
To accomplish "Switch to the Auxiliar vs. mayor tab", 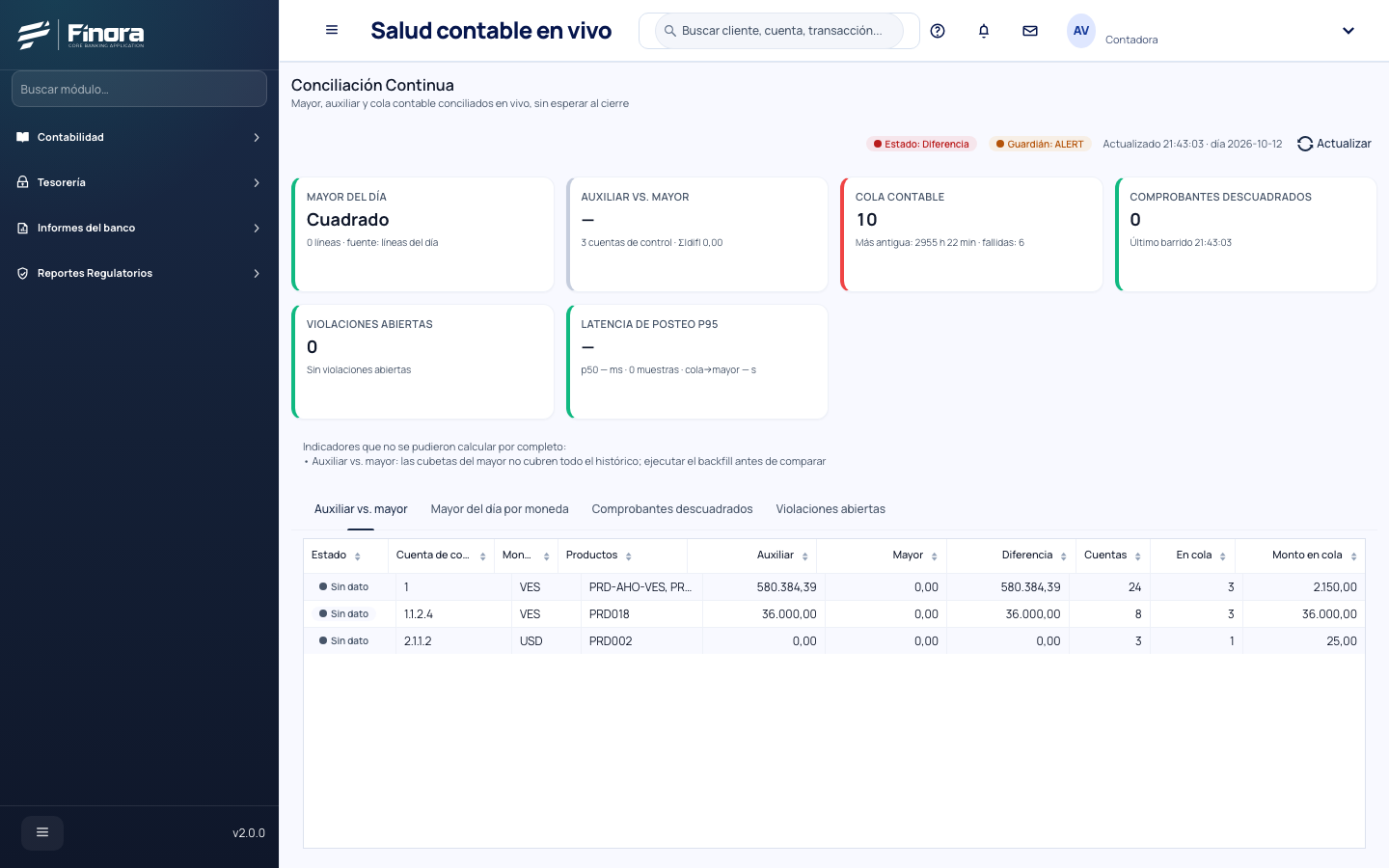I will 361,509.
